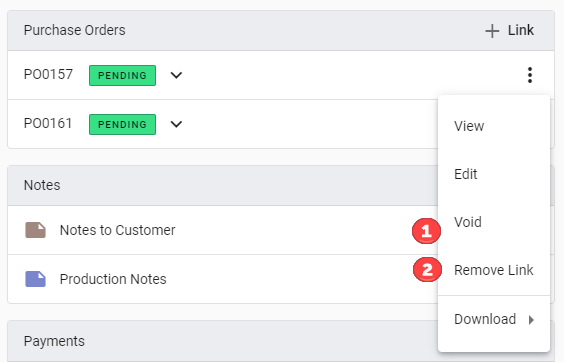Open the Notes to Customer row

(223, 230)
